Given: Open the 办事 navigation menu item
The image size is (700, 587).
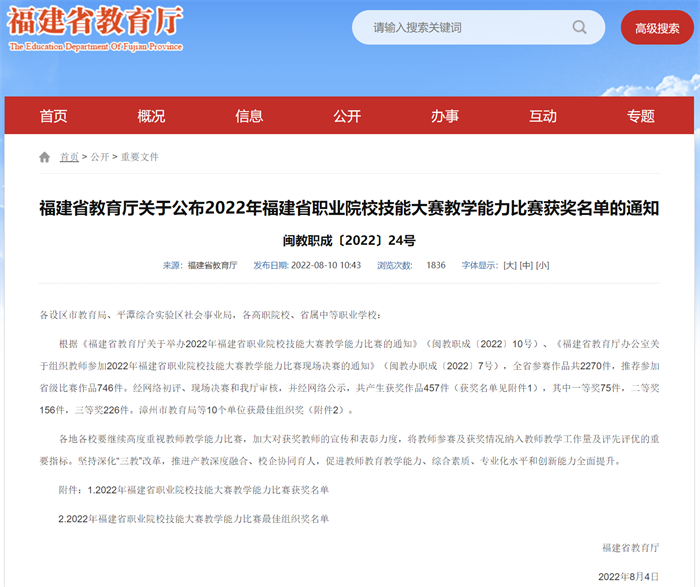Looking at the screenshot, I should tap(445, 116).
